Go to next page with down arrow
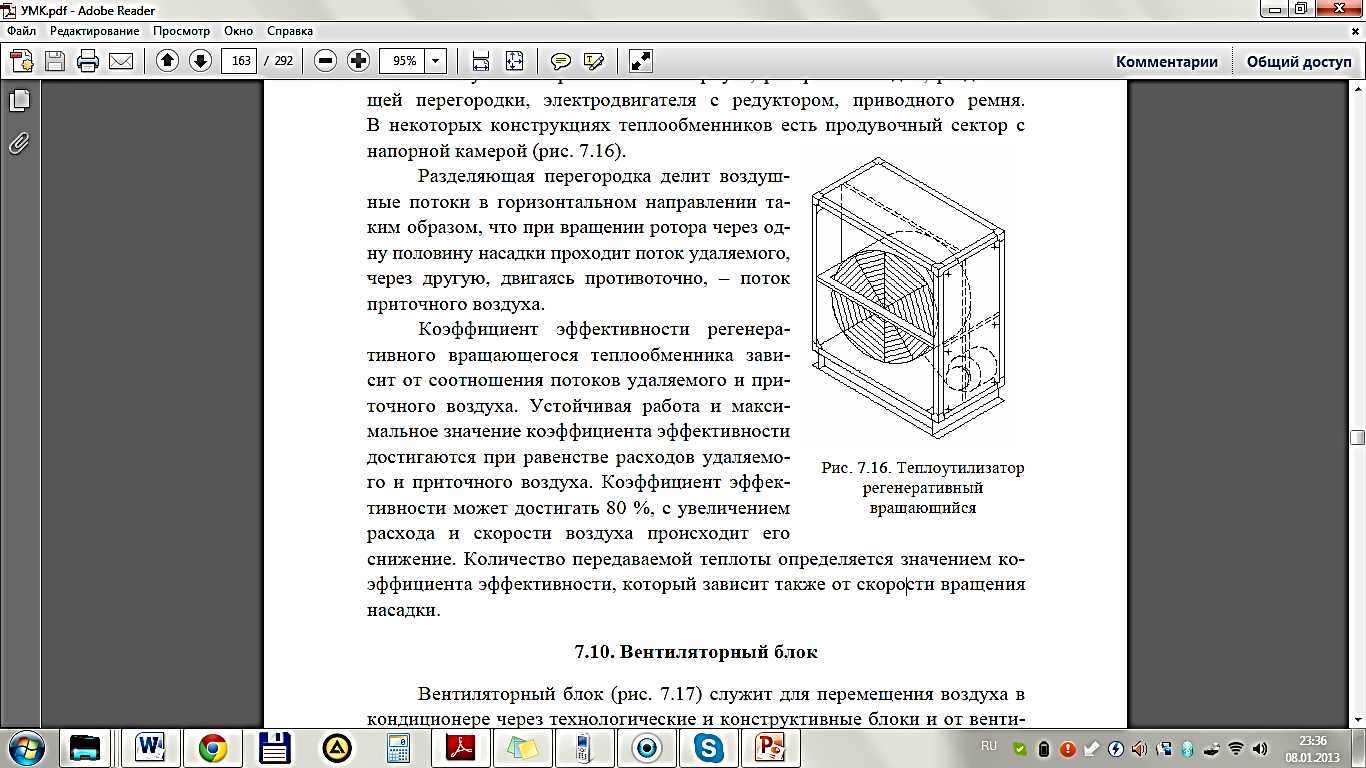 tap(200, 61)
